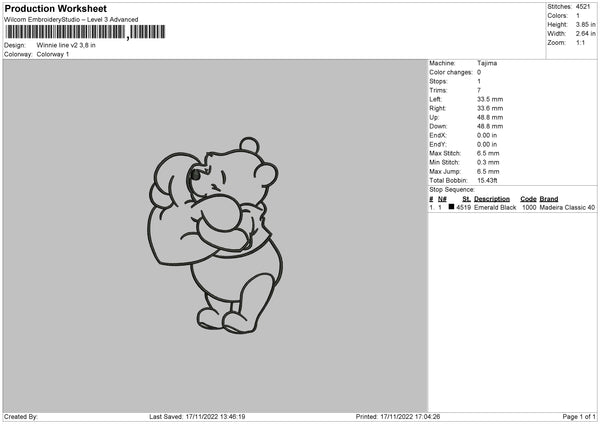Screen dimensions: 600x424
Task: Click the barcode below the title
Action: click(85, 32)
